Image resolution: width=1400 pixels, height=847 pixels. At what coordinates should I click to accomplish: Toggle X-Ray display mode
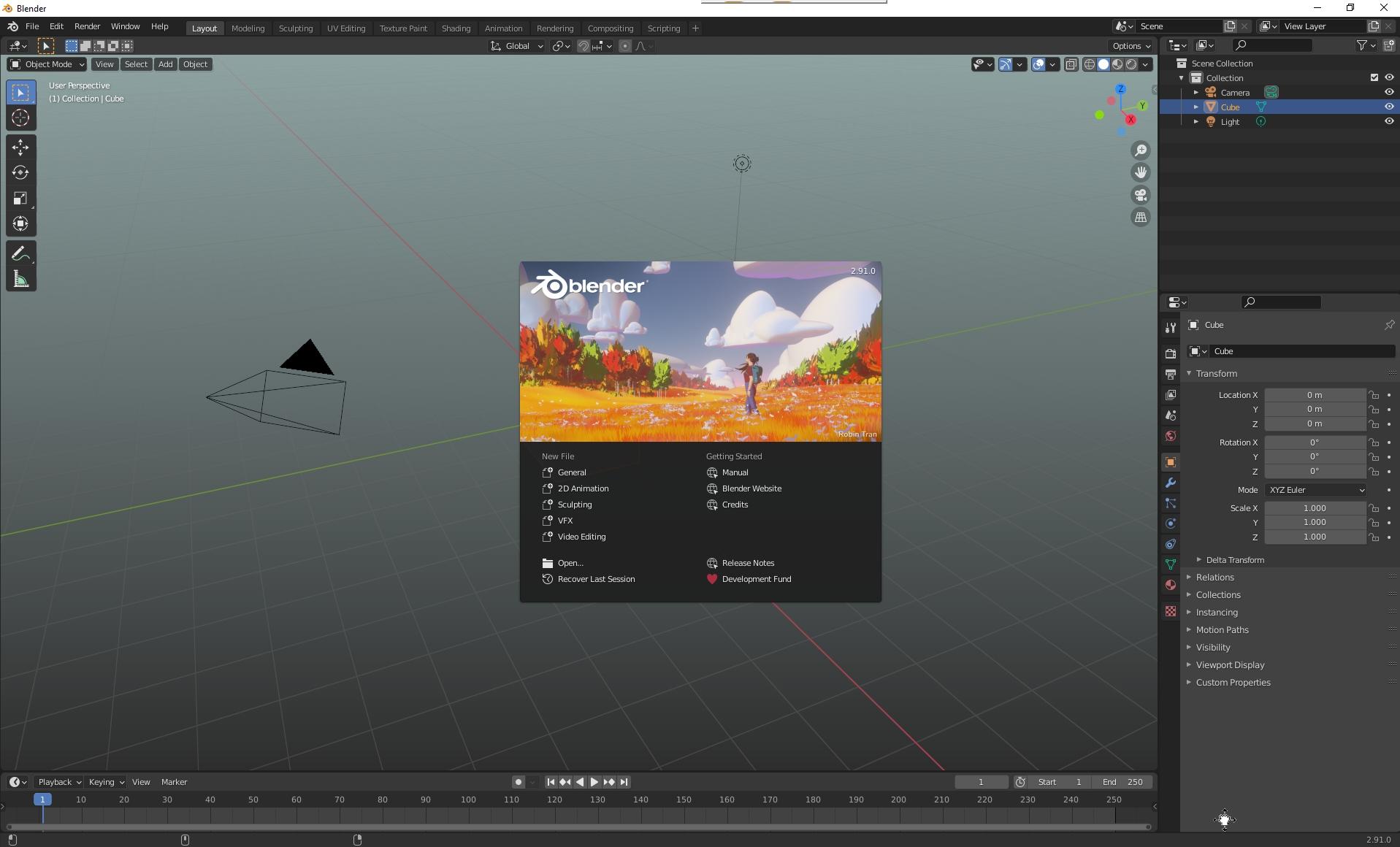click(1071, 64)
